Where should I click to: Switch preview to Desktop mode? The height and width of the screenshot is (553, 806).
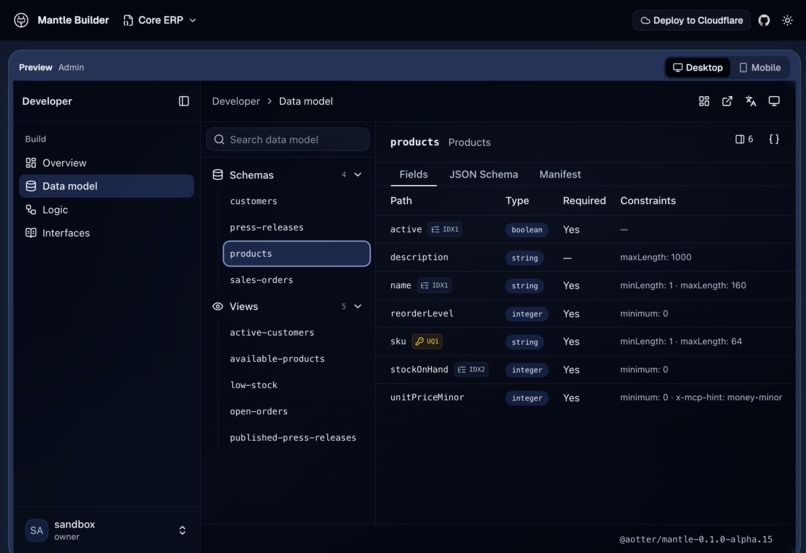pyautogui.click(x=698, y=67)
